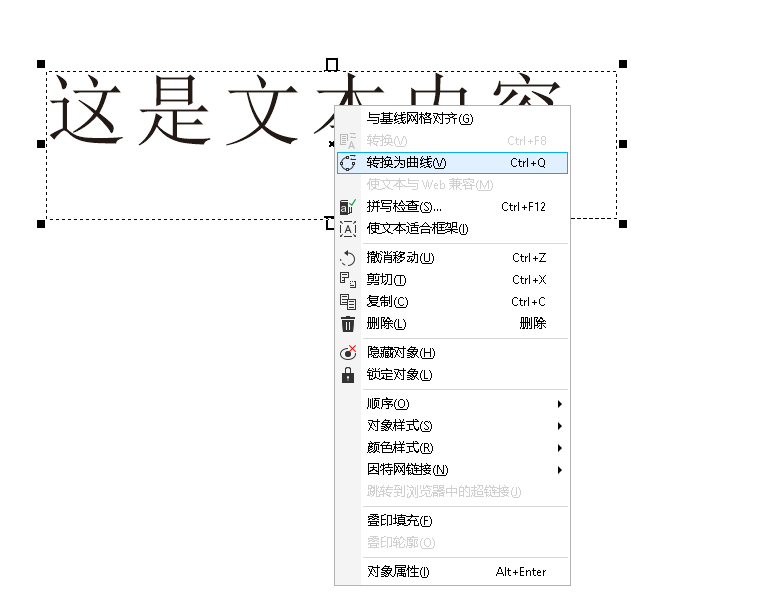Choose 删除(L) menu entry
Viewport: 780px width, 599px height.
point(452,324)
